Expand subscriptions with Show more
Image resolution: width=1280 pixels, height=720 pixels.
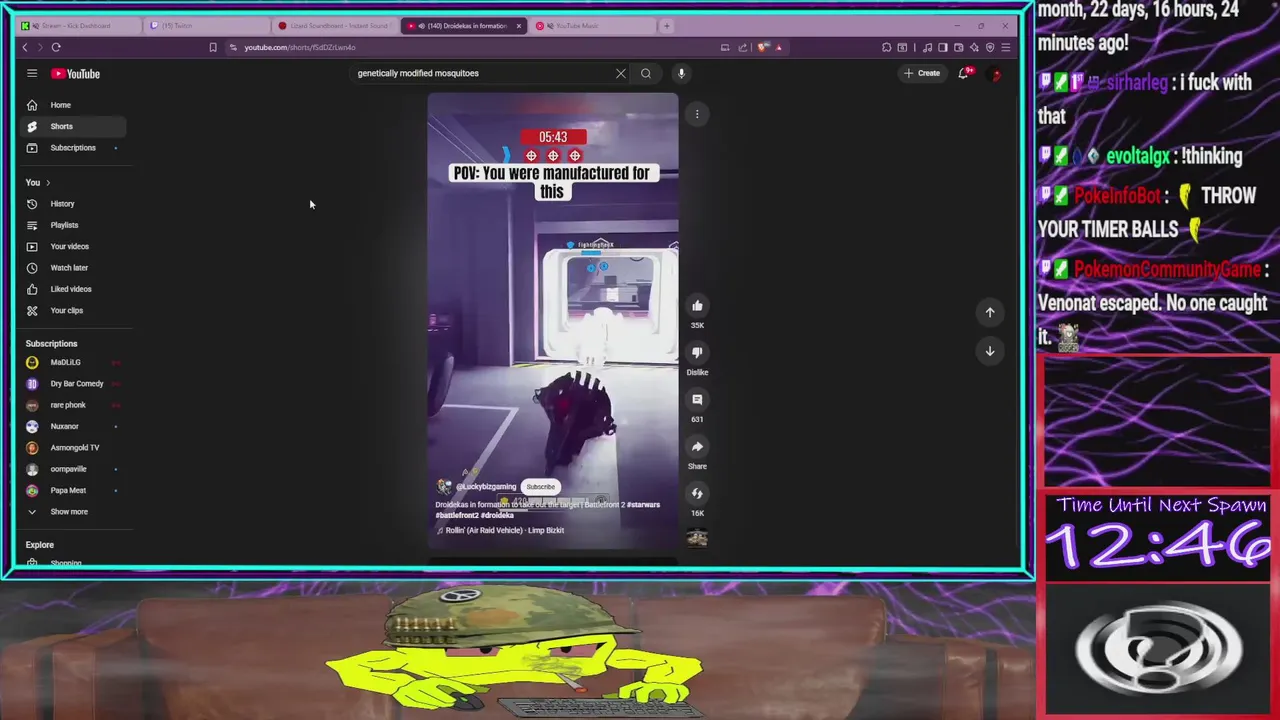pyautogui.click(x=73, y=512)
